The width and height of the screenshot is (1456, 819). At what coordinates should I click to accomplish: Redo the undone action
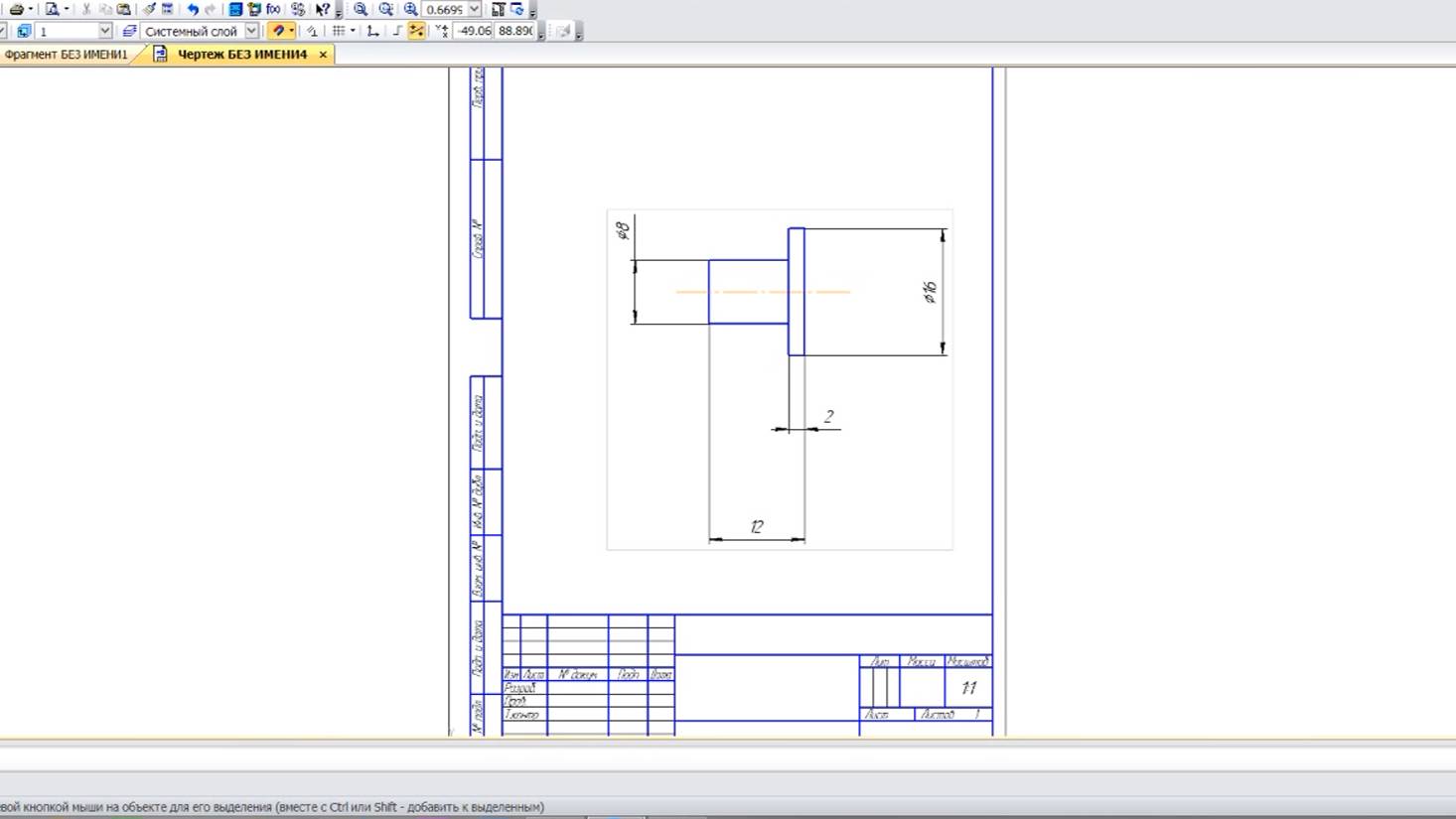[211, 9]
